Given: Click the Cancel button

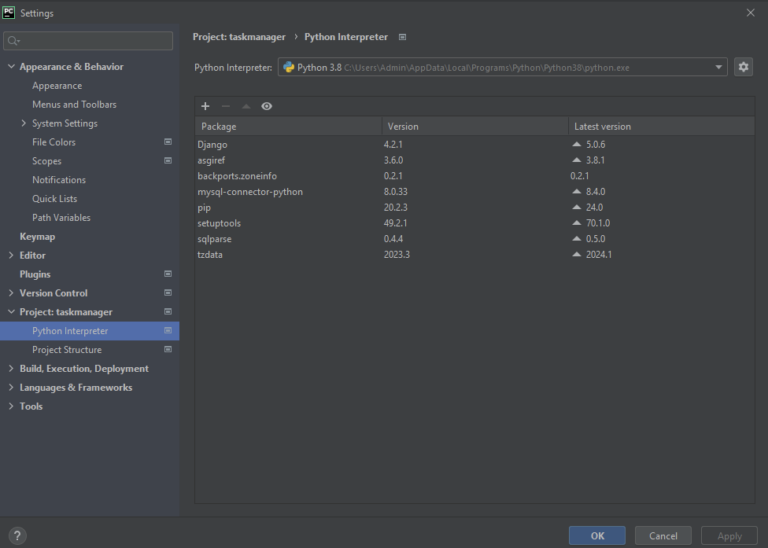Looking at the screenshot, I should pos(663,536).
